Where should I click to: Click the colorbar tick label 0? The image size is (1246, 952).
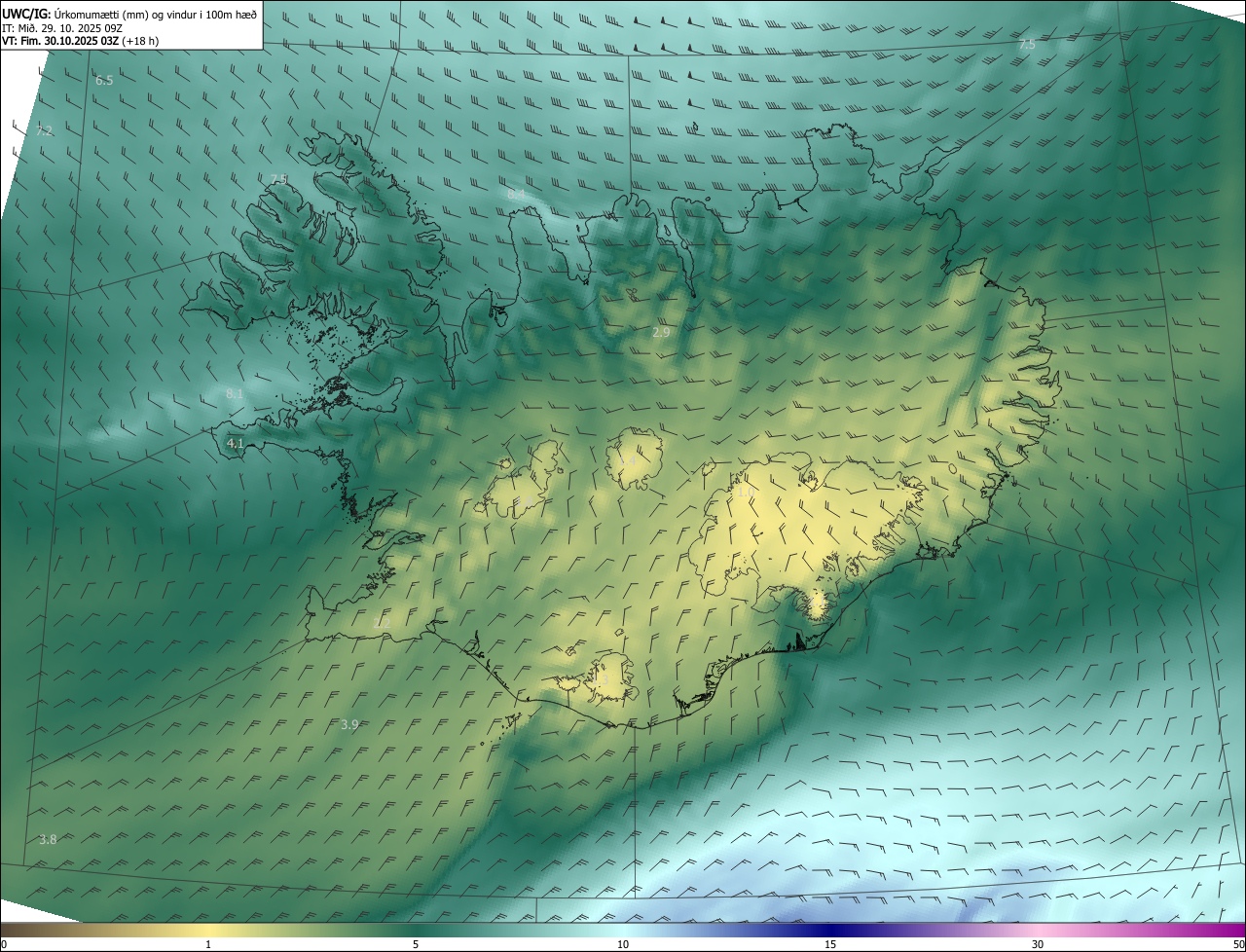point(4,944)
